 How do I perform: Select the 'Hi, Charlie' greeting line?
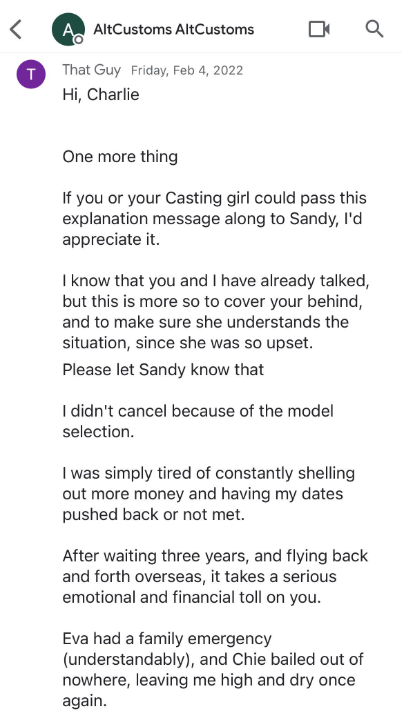[x=101, y=95]
